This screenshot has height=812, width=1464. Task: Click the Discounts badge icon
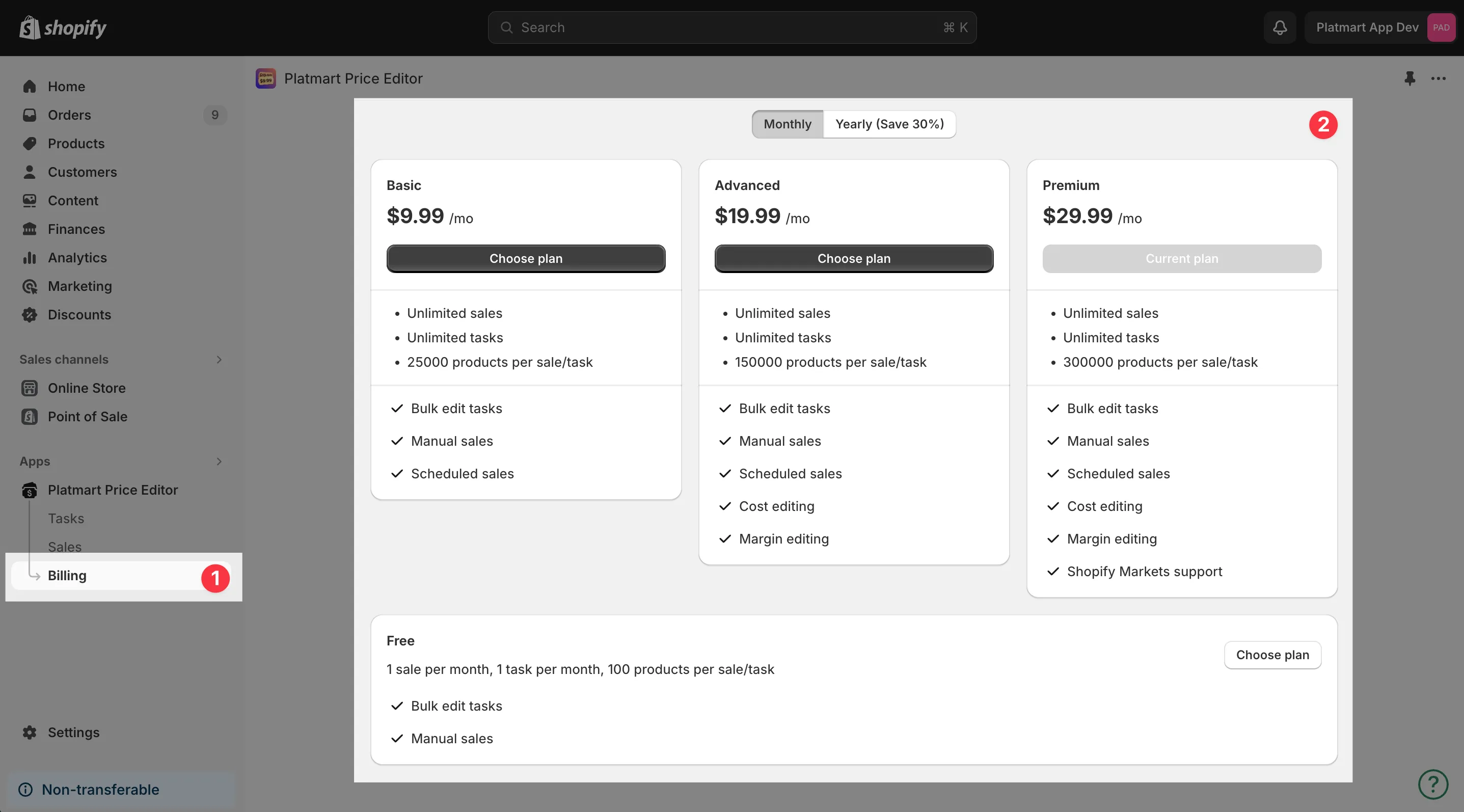tap(30, 314)
